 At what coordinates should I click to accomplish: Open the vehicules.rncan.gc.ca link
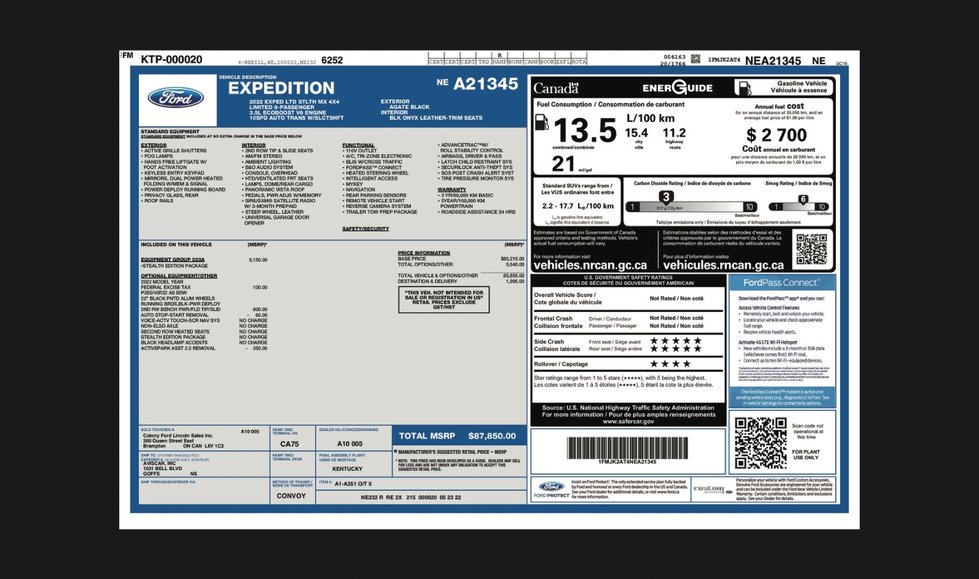[x=723, y=265]
